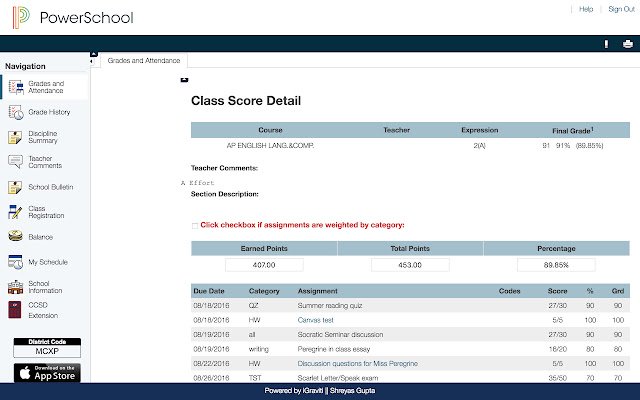Click 'AP ENGLISH LANG.&COMP.' course cell
Image resolution: width=640 pixels, height=400 pixels.
(x=270, y=145)
